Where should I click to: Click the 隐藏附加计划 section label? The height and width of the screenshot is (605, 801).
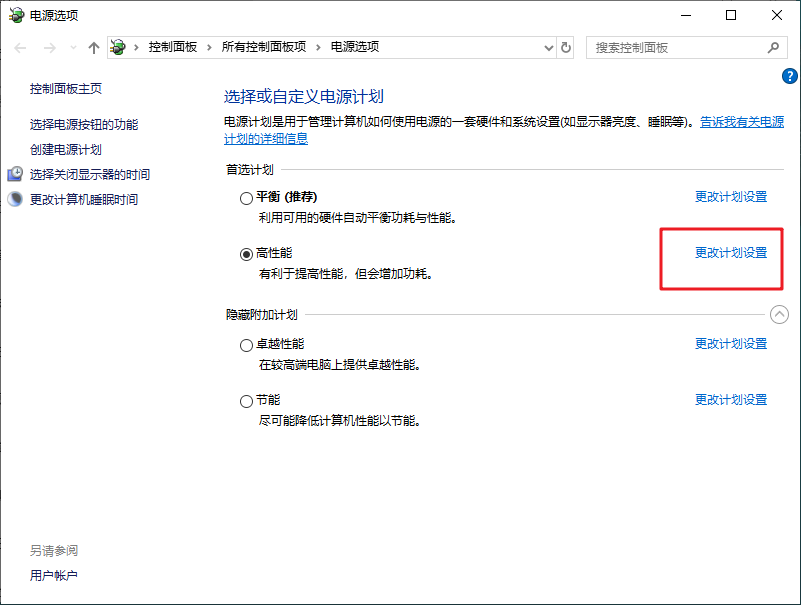coord(262,315)
